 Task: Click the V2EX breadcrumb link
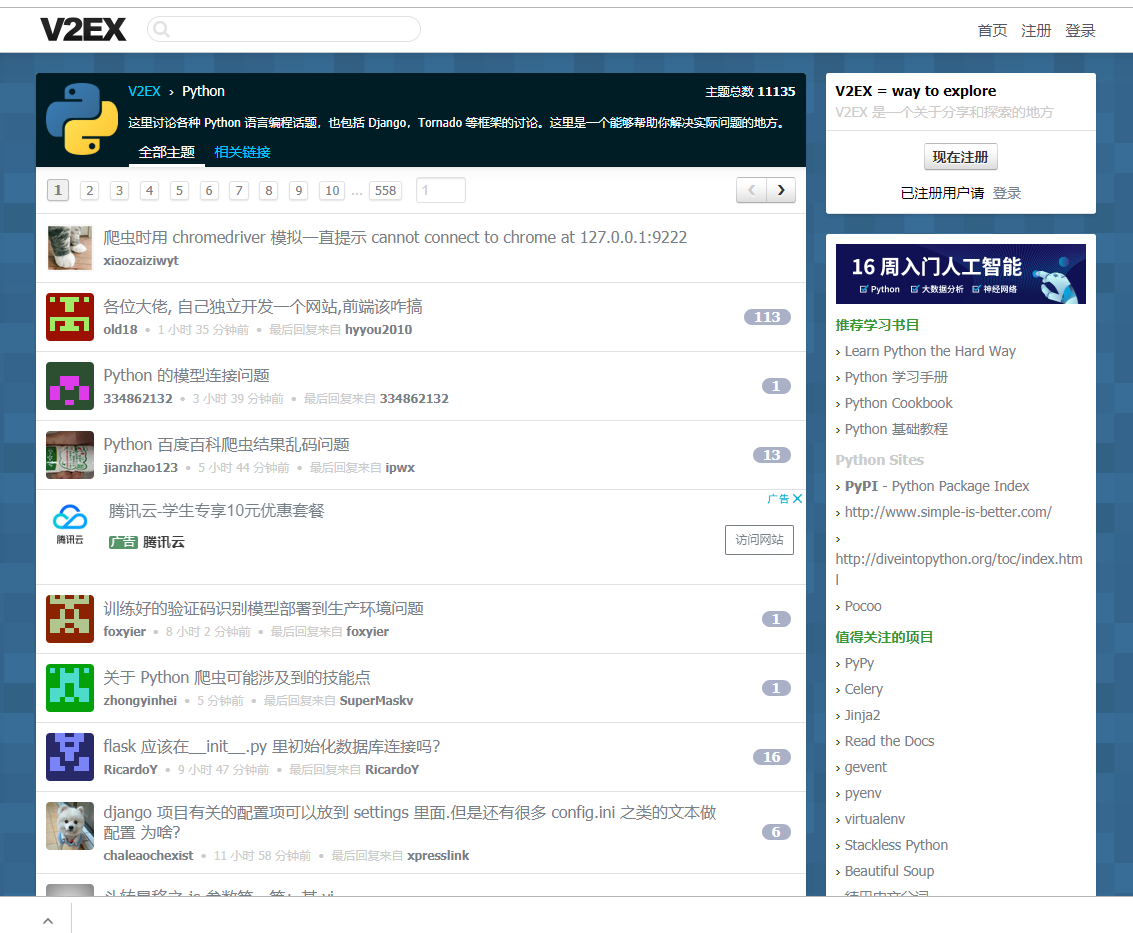pos(145,91)
